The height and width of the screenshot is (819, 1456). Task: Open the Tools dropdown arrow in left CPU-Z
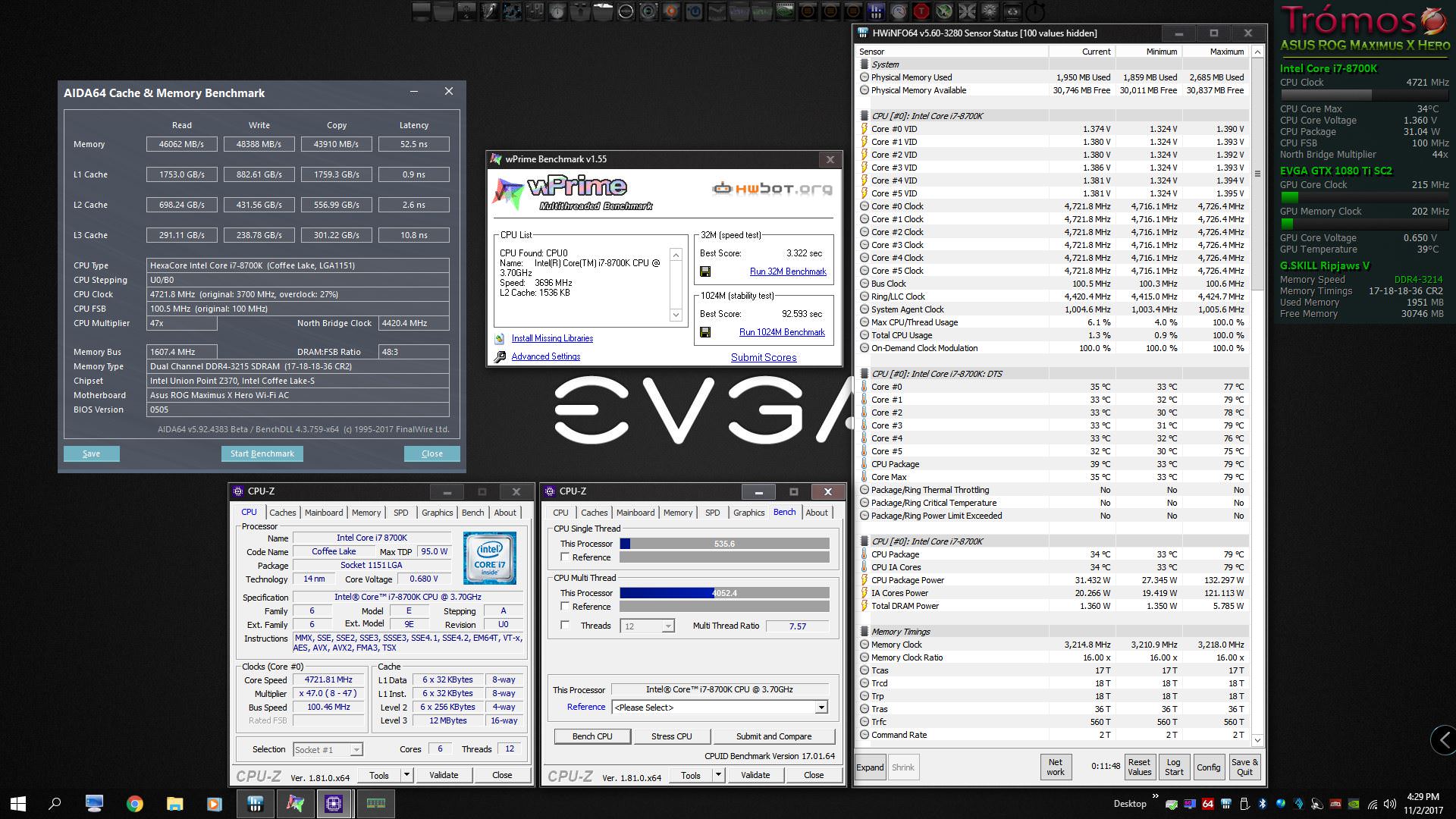[x=406, y=775]
